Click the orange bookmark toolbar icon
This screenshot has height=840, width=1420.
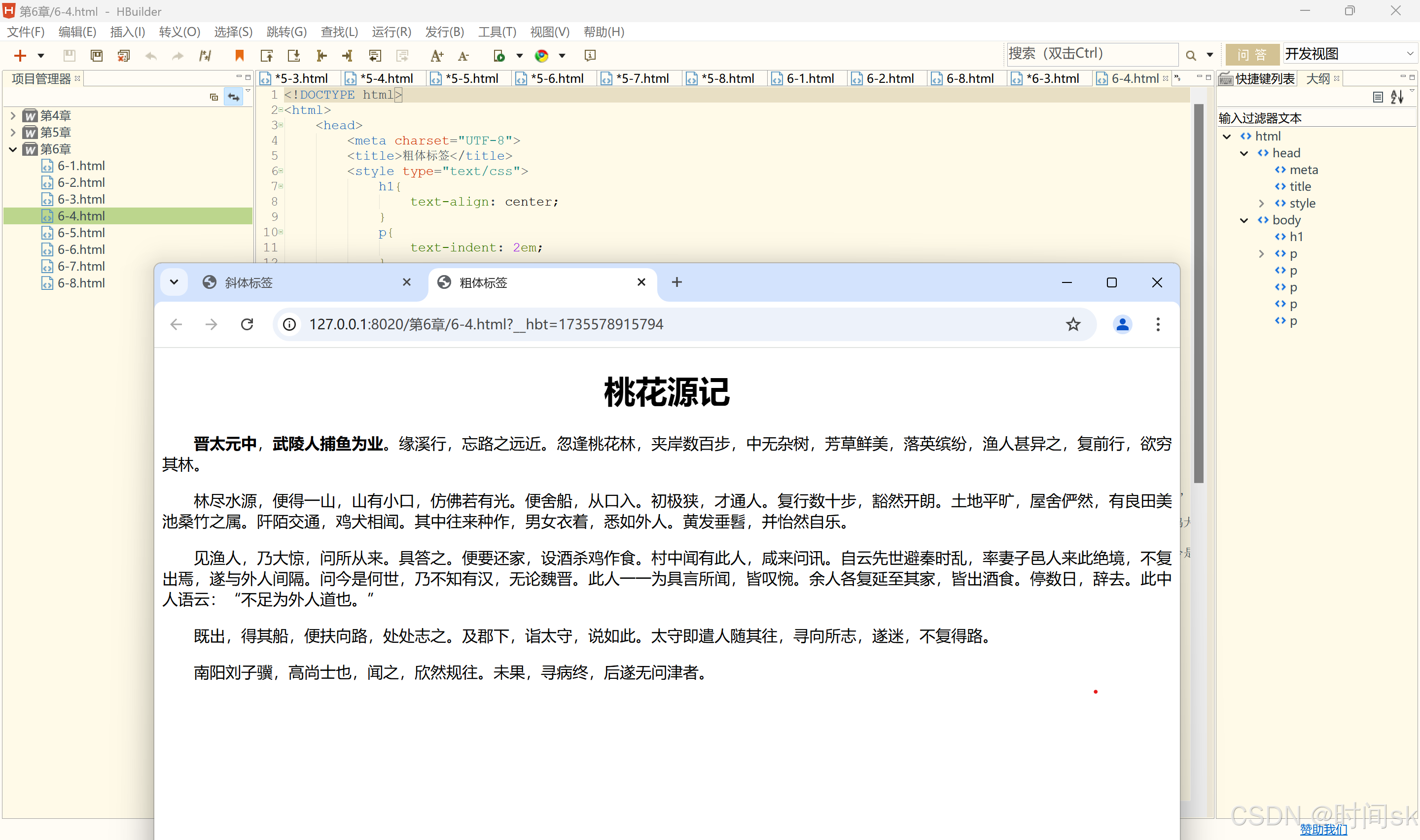tap(240, 56)
